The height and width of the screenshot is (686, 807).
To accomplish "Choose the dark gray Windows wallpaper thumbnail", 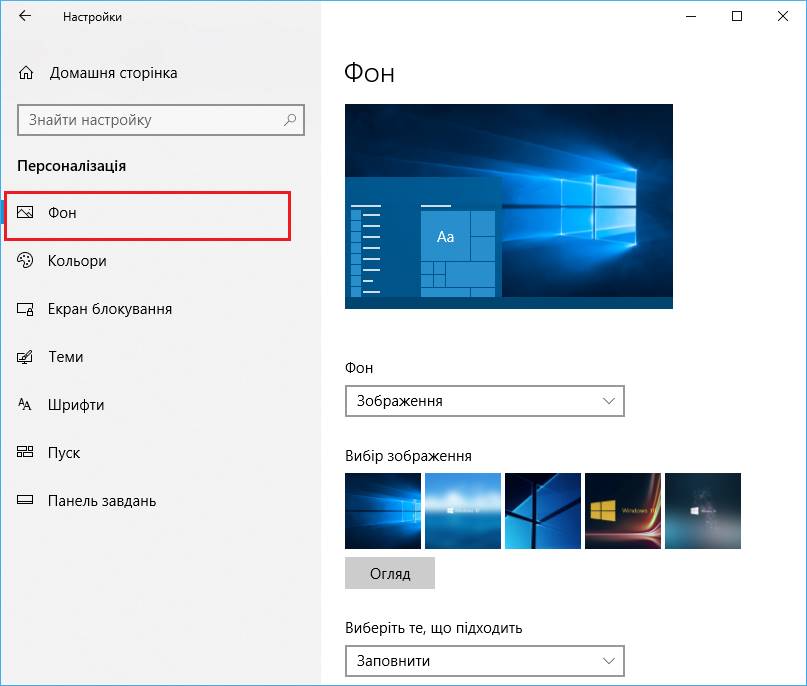I will (703, 511).
